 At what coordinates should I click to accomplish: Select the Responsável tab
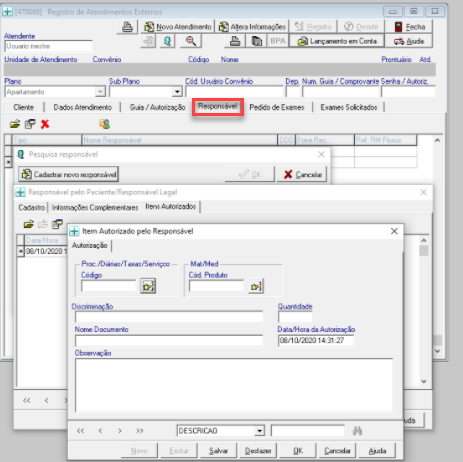pos(218,107)
